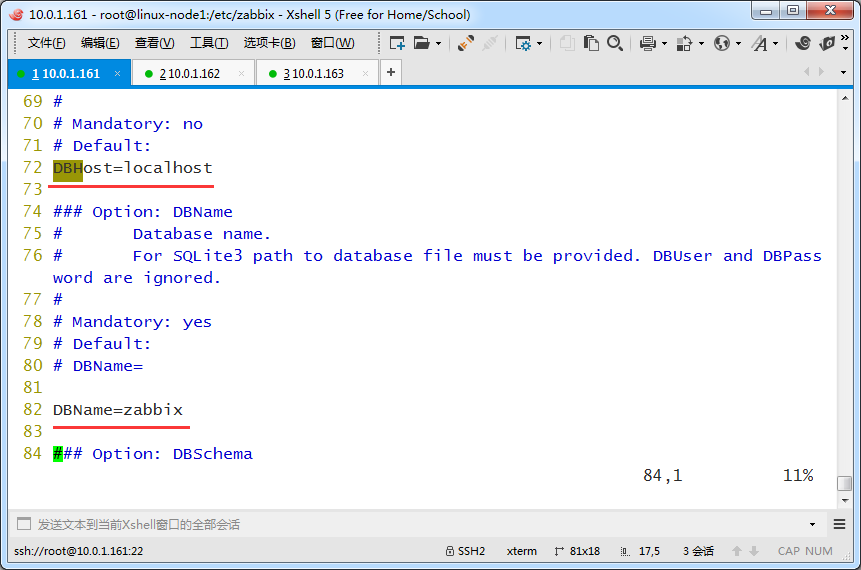The width and height of the screenshot is (861, 570).
Task: Open the Window menu (窗口)
Action: pyautogui.click(x=332, y=43)
